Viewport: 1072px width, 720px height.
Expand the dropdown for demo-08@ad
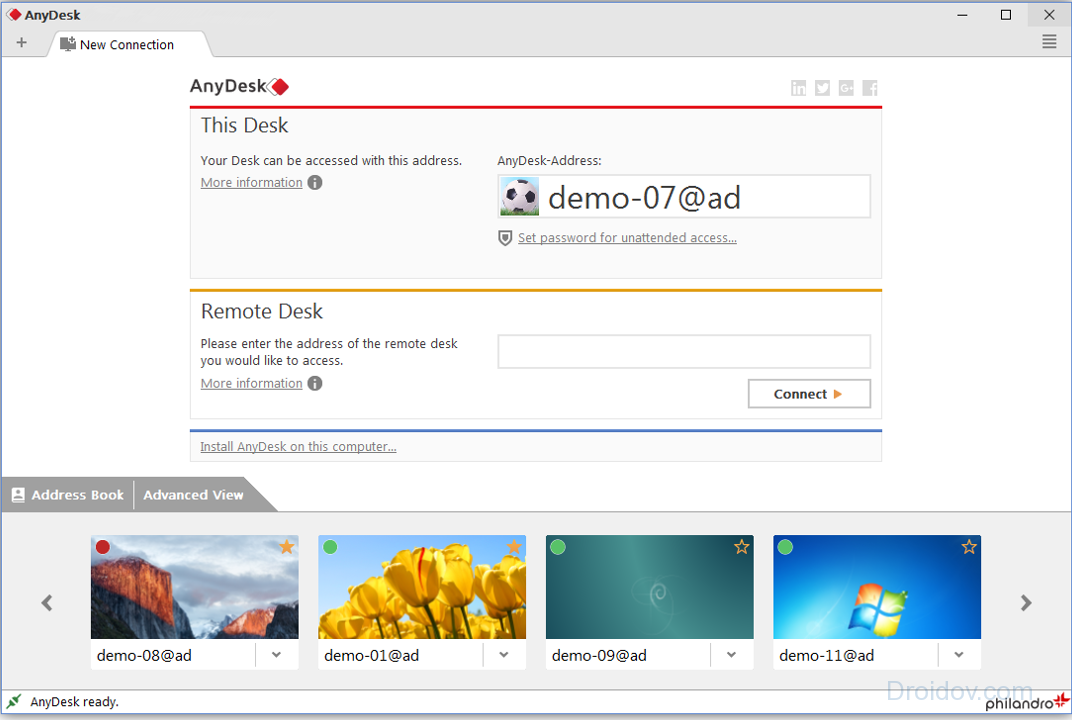277,655
